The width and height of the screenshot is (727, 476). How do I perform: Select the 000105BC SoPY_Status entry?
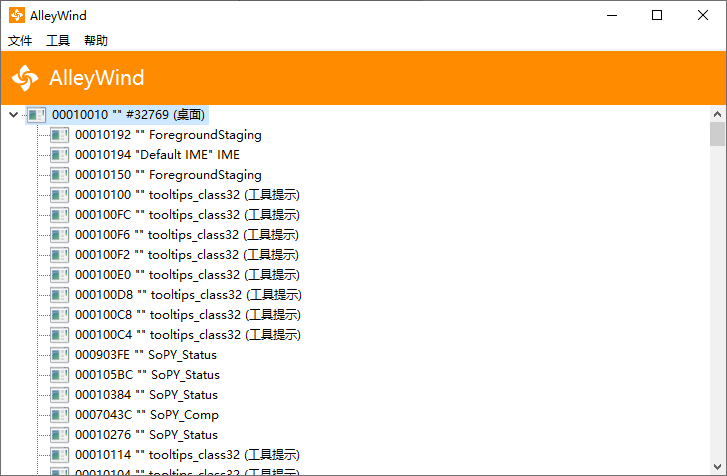point(147,375)
